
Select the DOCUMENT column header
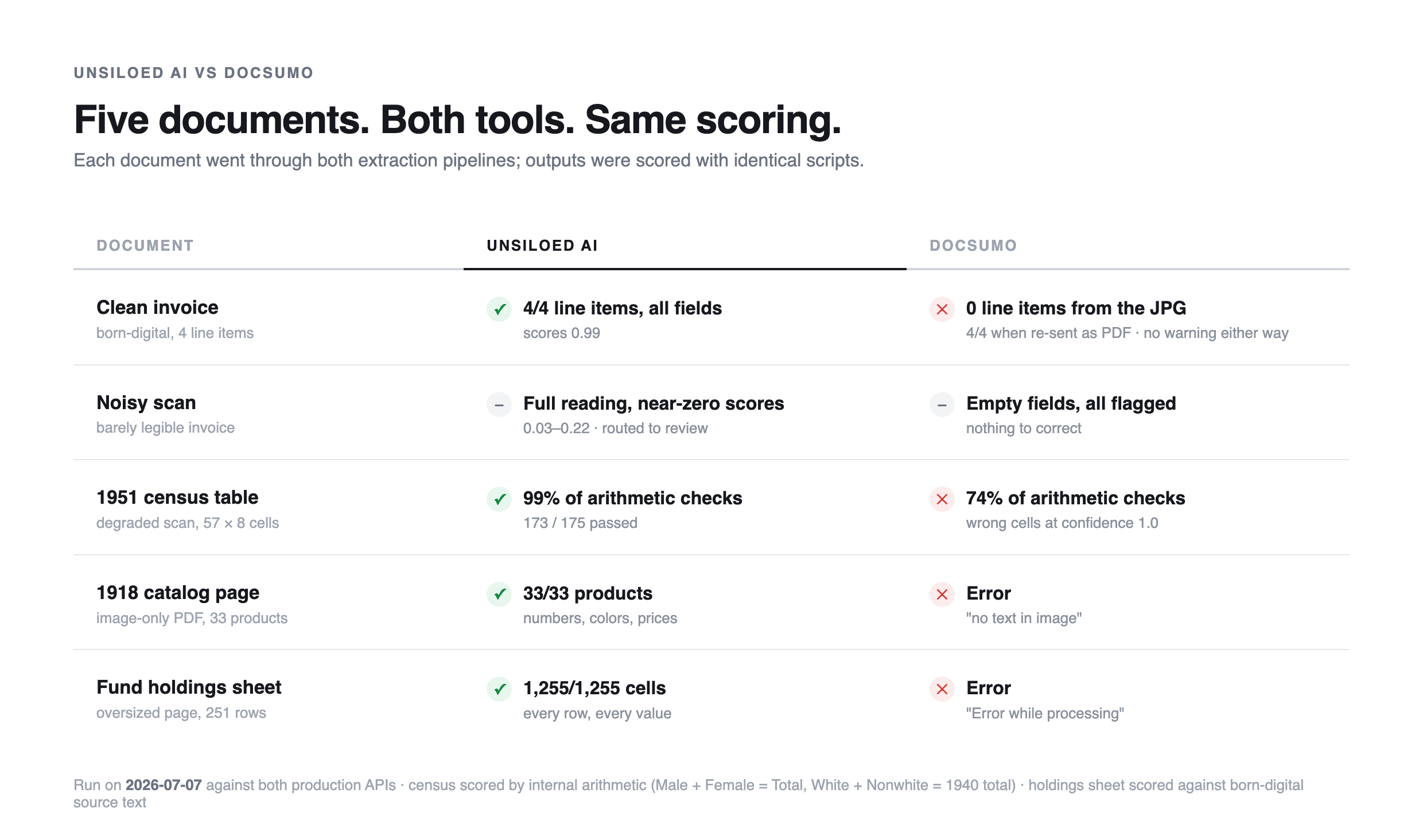tap(145, 246)
